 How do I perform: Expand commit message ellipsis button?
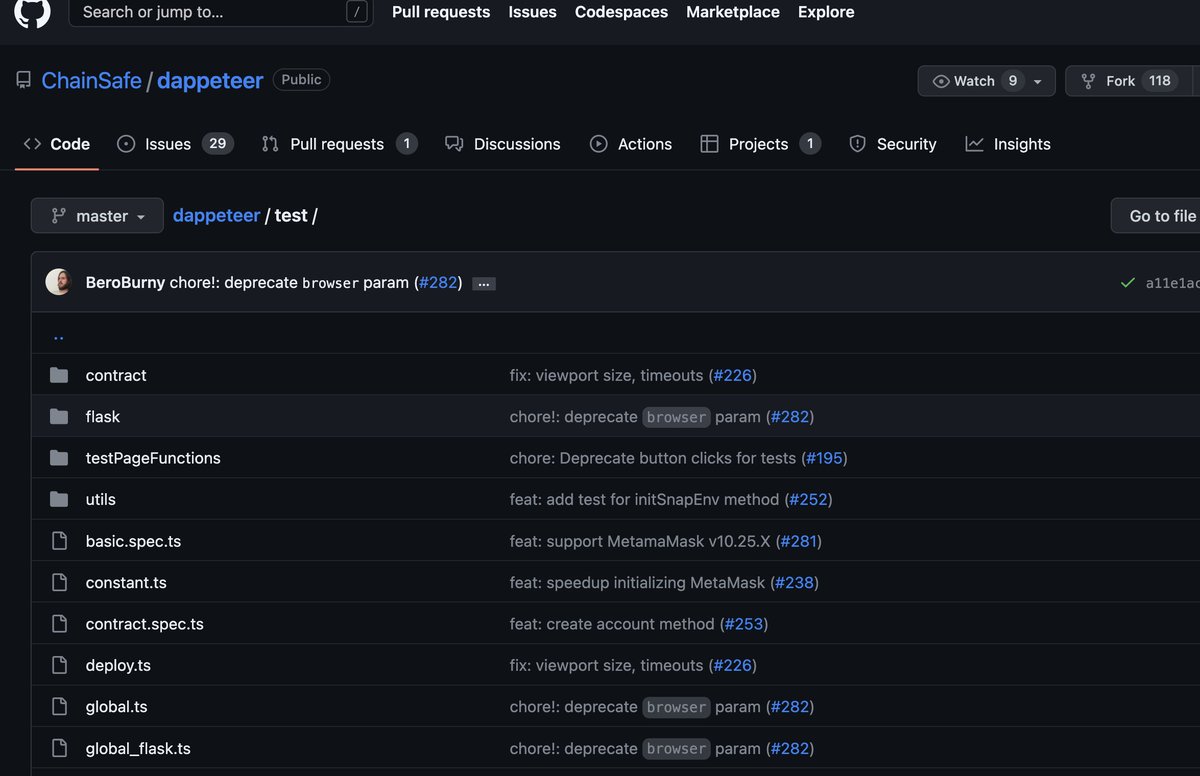(484, 284)
